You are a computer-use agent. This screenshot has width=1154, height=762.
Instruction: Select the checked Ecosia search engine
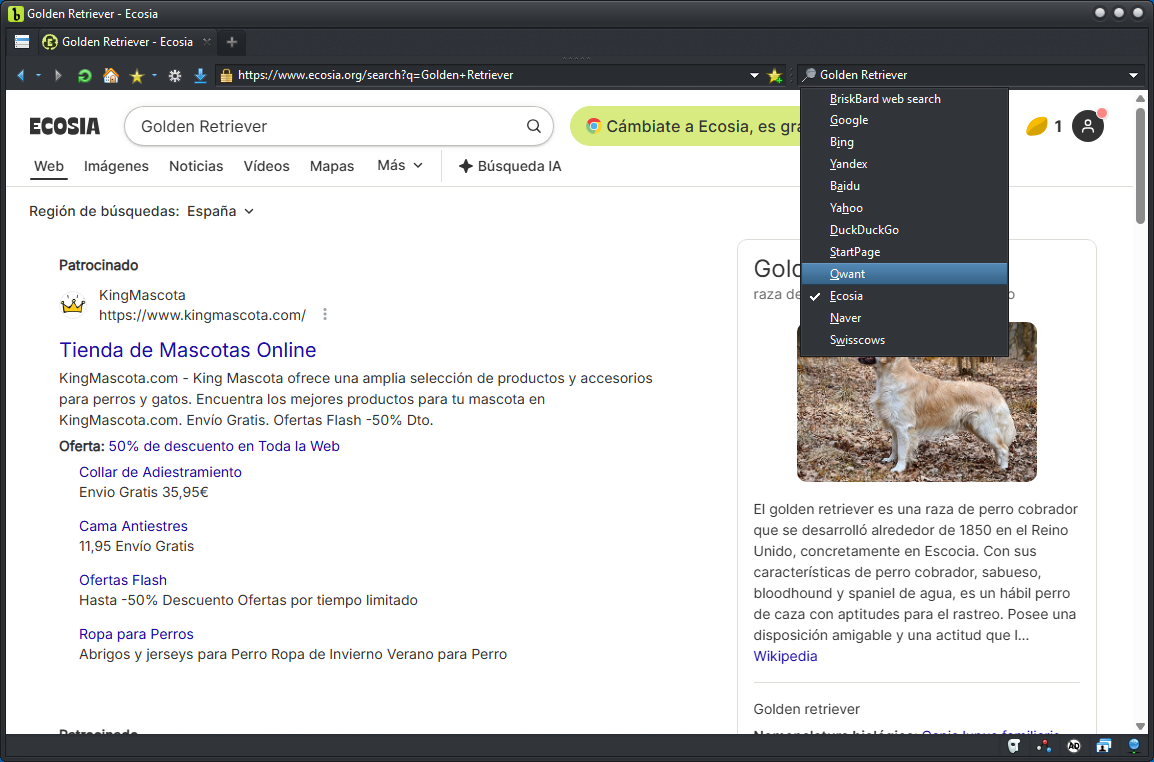846,296
